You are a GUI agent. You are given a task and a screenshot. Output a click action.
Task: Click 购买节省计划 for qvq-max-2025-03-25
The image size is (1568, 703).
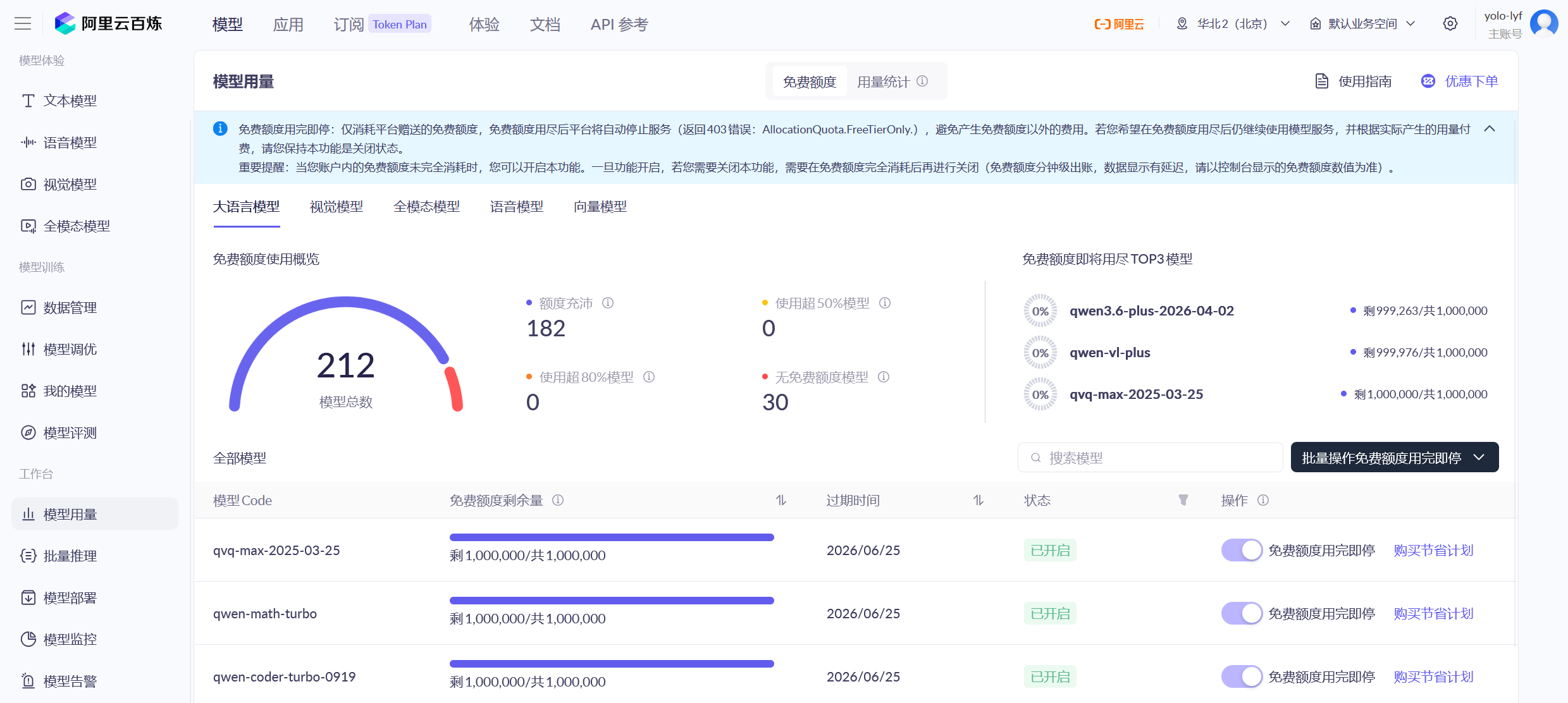coord(1434,550)
